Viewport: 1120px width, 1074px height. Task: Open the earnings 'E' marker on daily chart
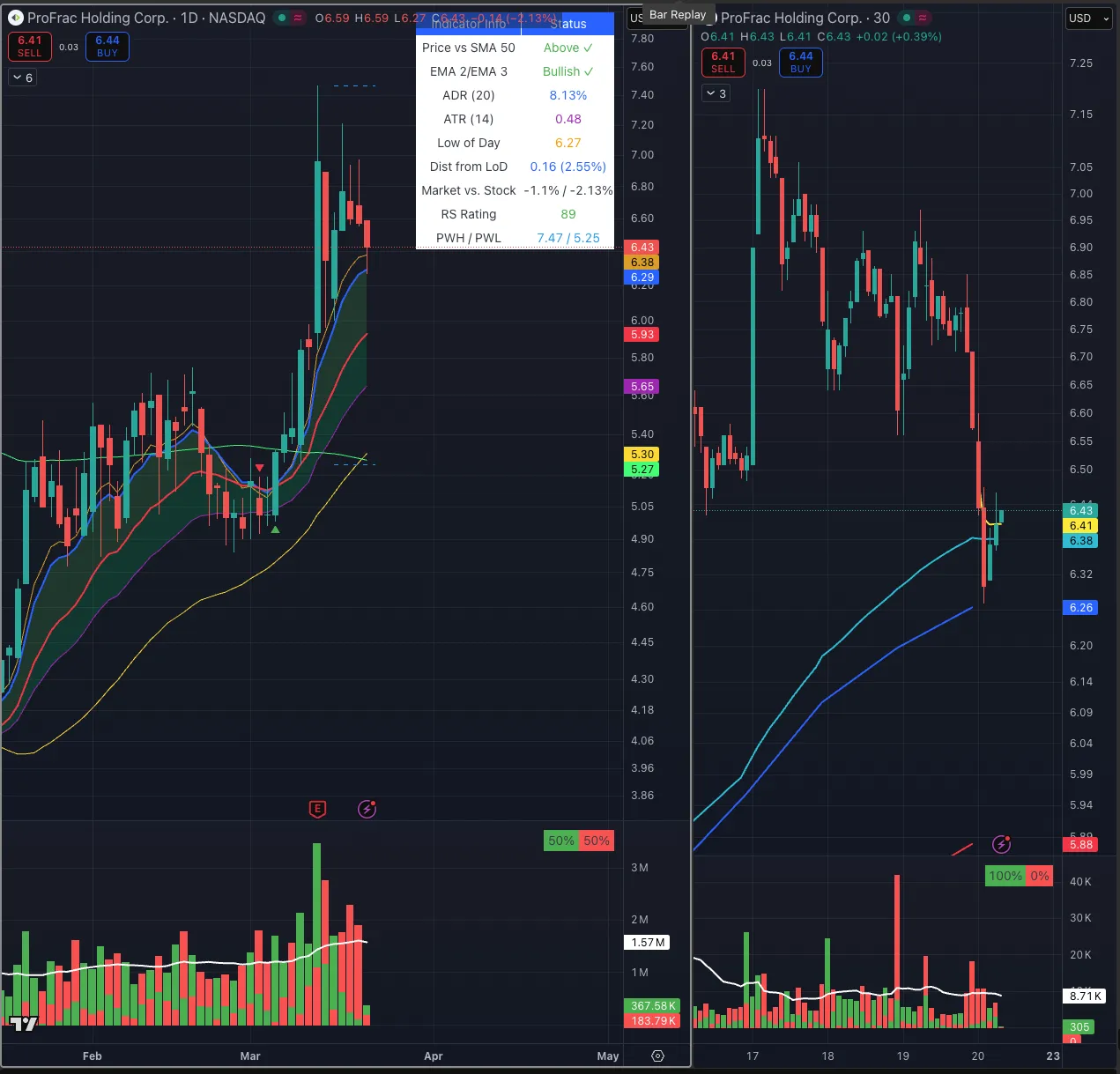click(x=317, y=809)
